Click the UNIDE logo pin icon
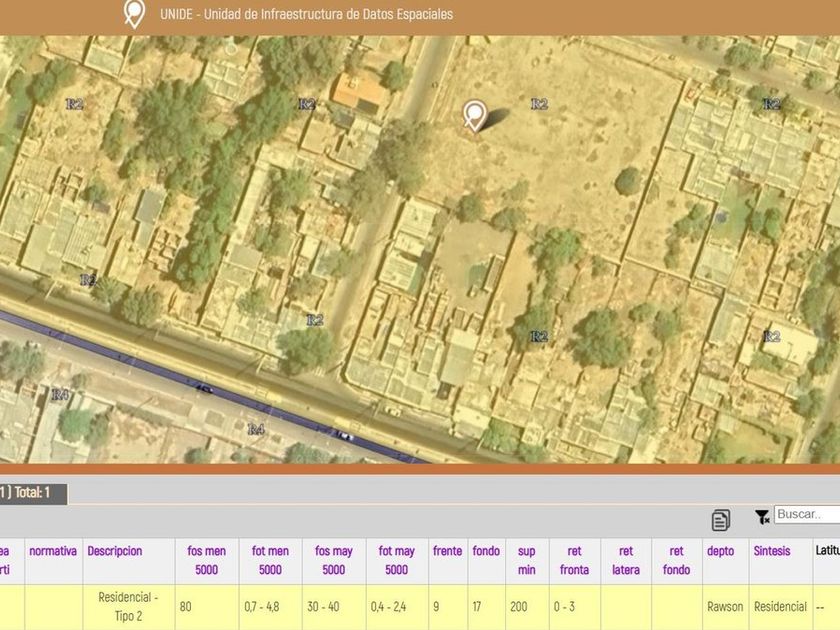This screenshot has height=630, width=840. [x=133, y=14]
